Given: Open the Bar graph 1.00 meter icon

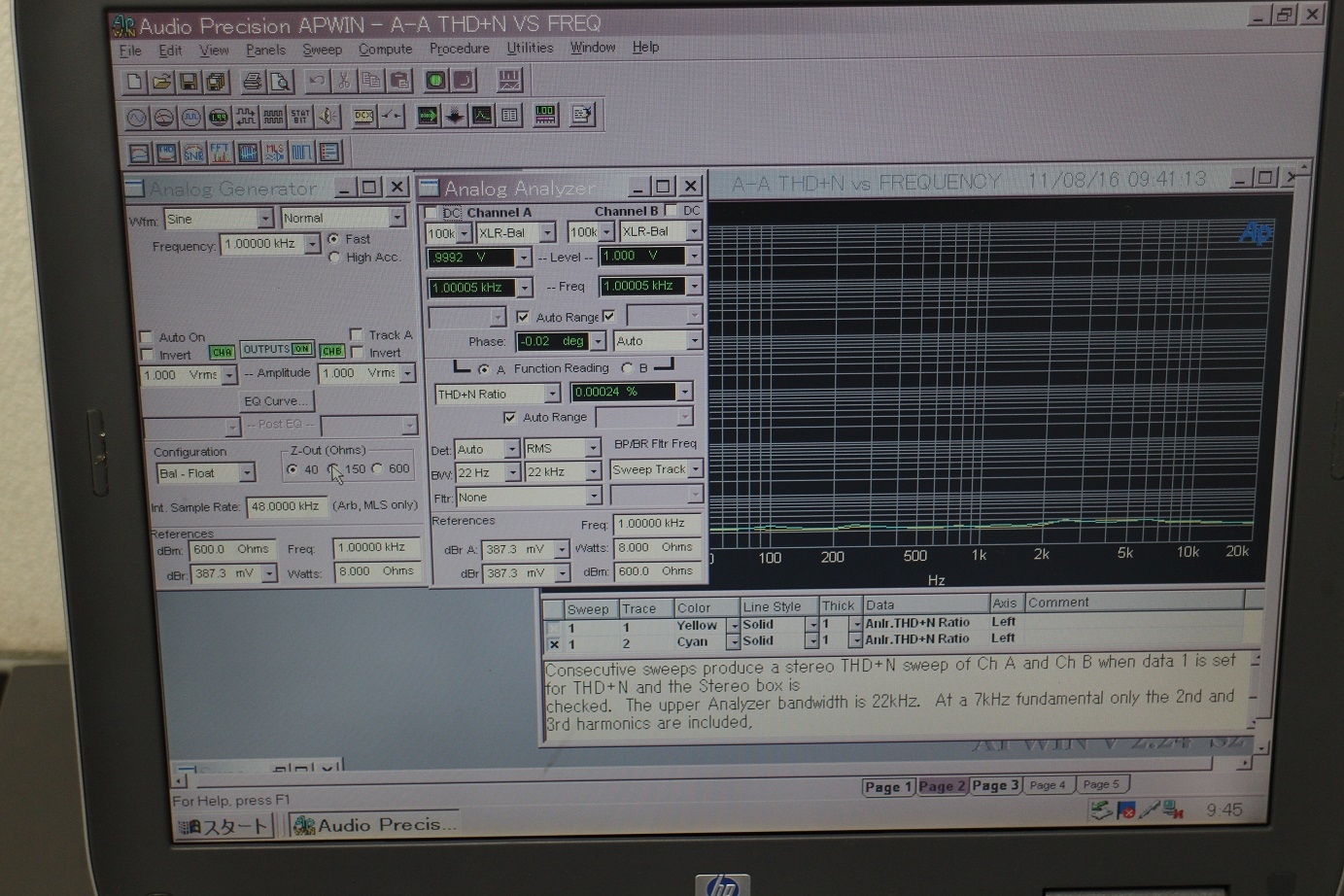Looking at the screenshot, I should click(545, 116).
